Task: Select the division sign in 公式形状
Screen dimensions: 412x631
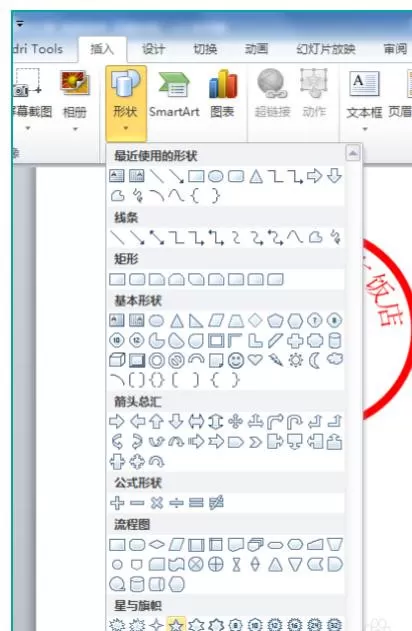Action: (176, 503)
